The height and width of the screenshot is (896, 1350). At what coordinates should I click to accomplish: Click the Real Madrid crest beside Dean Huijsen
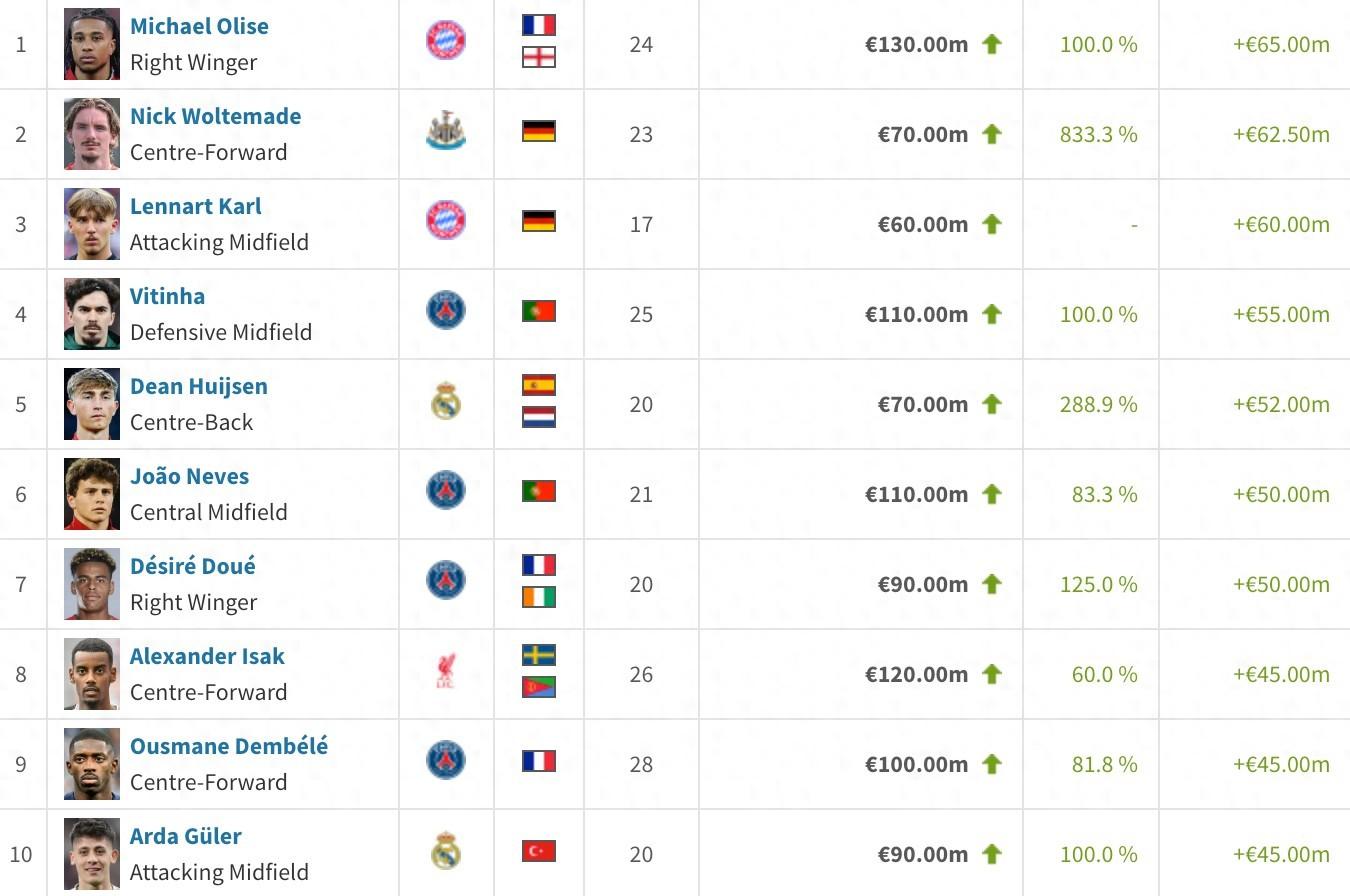coord(446,401)
